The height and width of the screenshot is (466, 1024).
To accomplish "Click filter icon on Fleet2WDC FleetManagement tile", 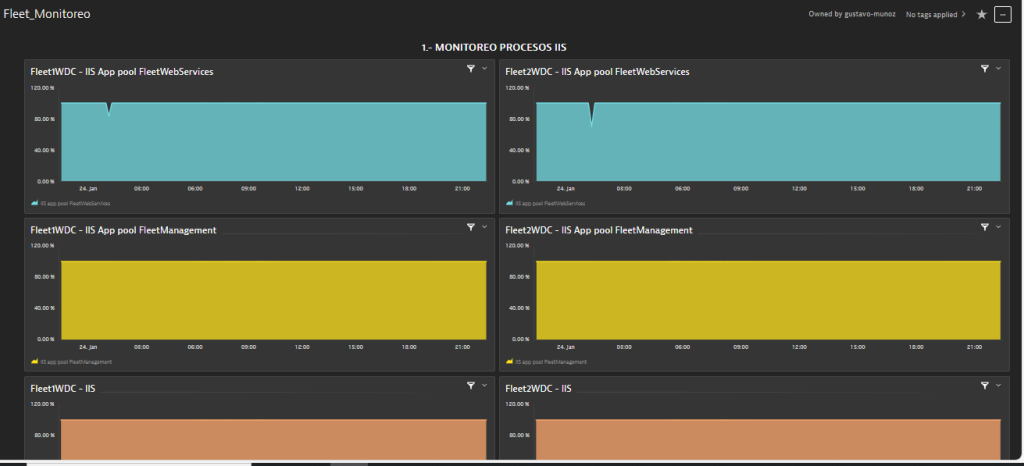I will tap(985, 227).
